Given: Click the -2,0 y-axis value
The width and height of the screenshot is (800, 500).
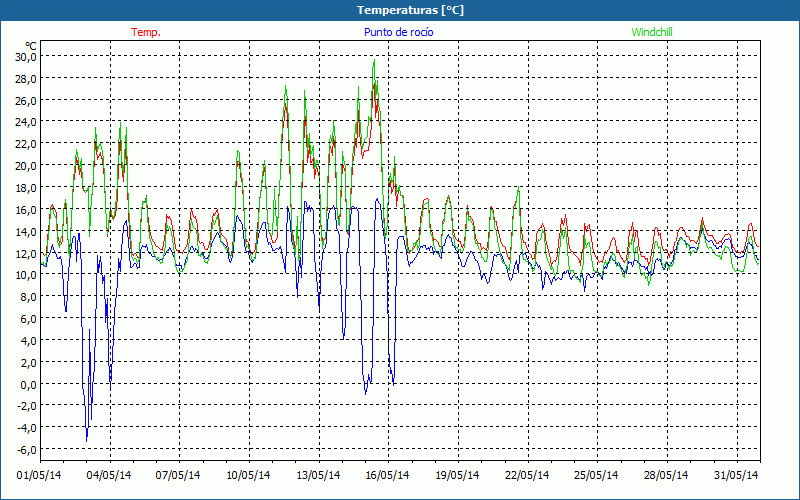Looking at the screenshot, I should click(x=27, y=406).
